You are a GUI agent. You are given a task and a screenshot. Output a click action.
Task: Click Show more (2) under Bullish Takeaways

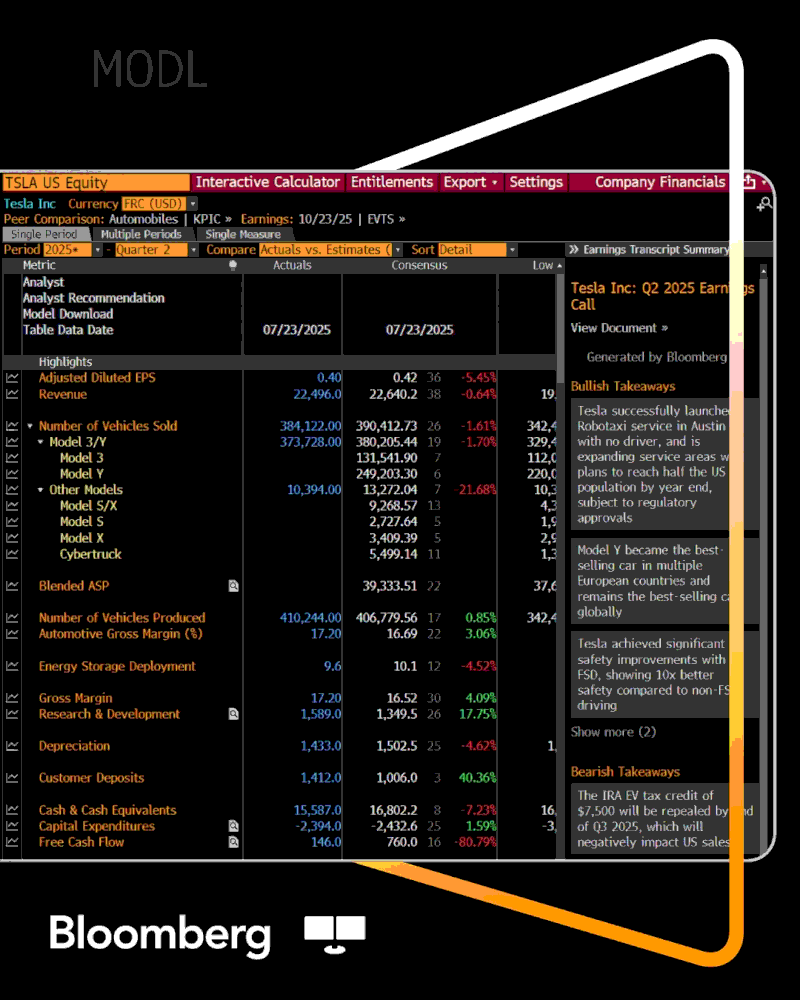(613, 732)
